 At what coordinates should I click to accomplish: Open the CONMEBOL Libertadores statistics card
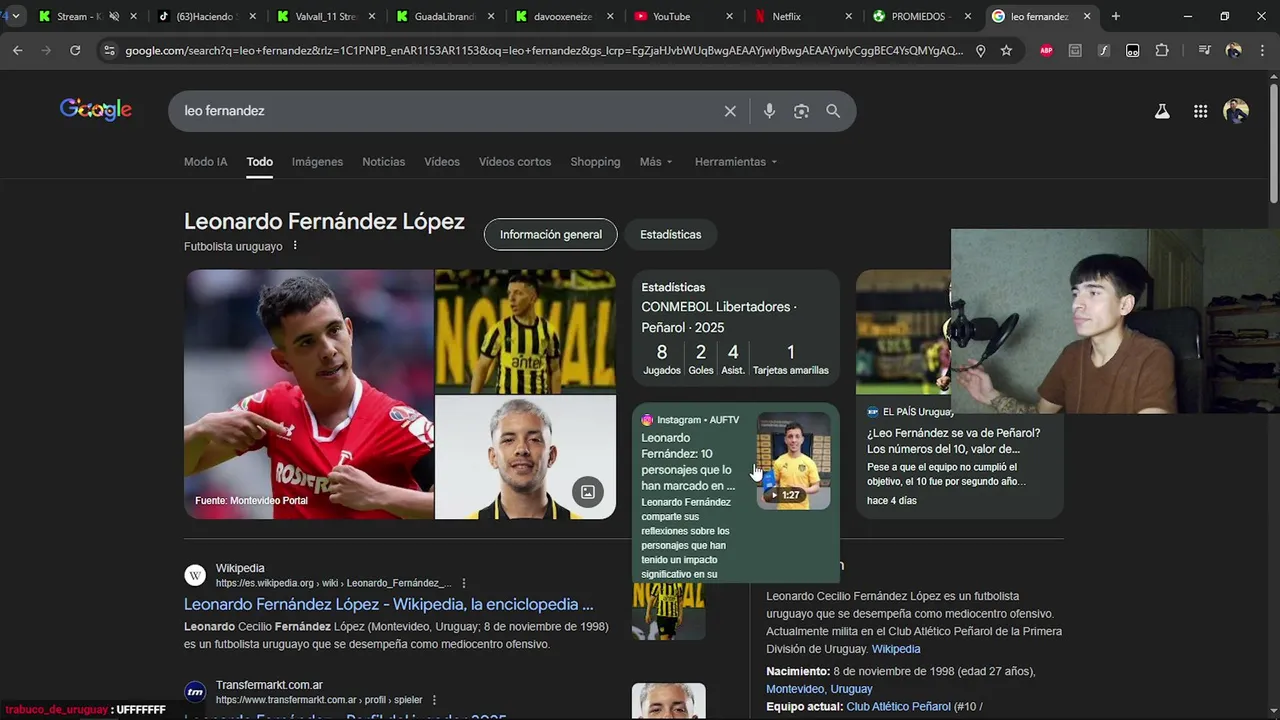[736, 327]
